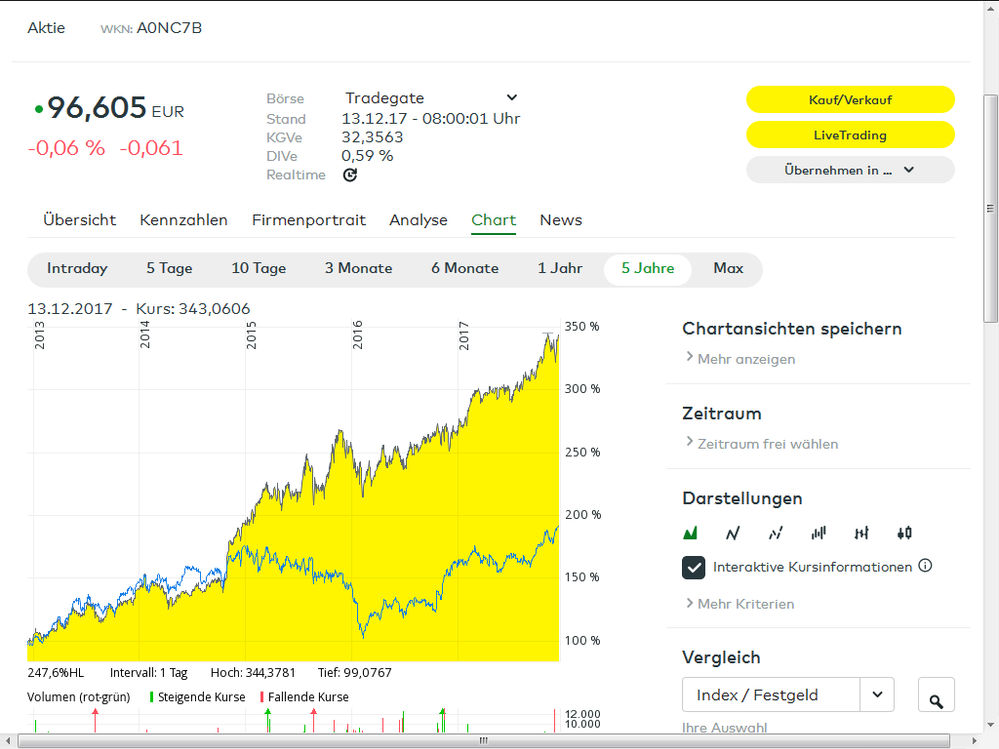Open the Interaktive Kursinformationen info tooltip
Image resolution: width=999 pixels, height=749 pixels.
click(x=925, y=566)
